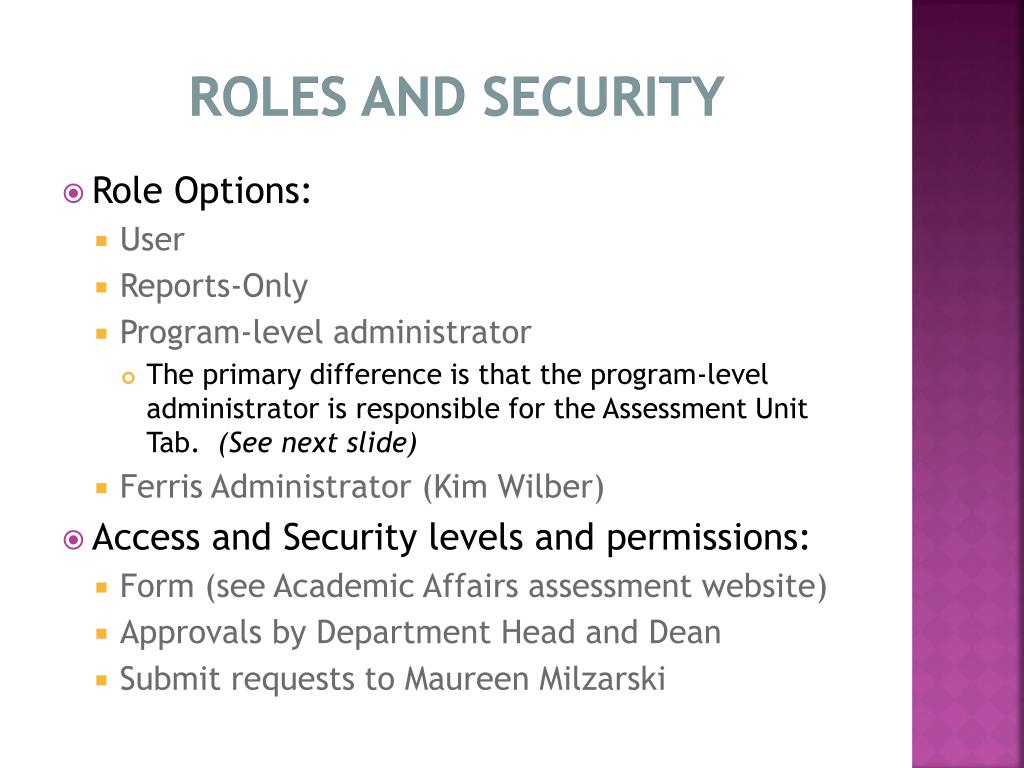Screen dimensions: 1024x768
Task: Click 'Ferris Administrator (Kim Wilber)' text
Action: click(x=362, y=487)
